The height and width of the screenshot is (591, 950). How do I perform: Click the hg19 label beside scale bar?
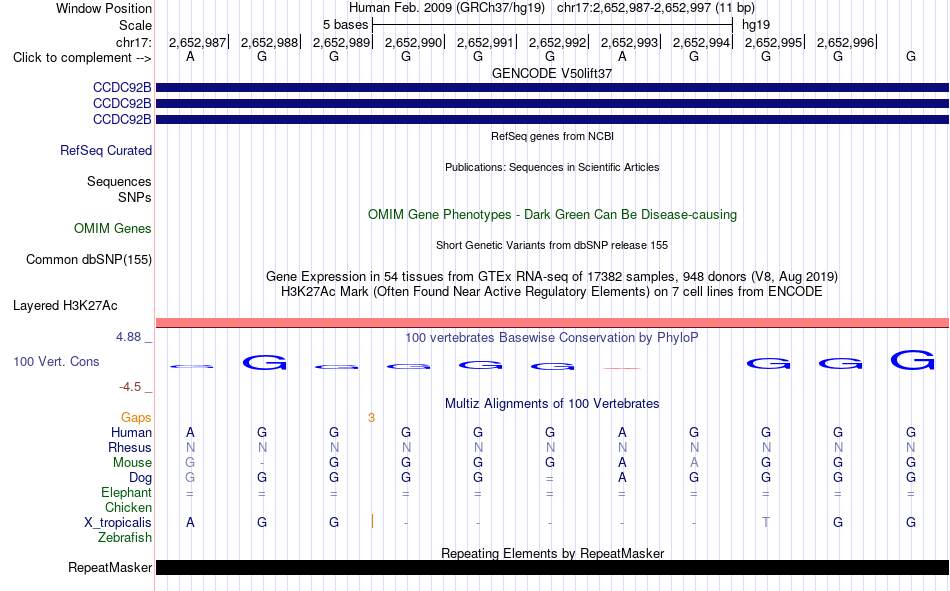(756, 25)
